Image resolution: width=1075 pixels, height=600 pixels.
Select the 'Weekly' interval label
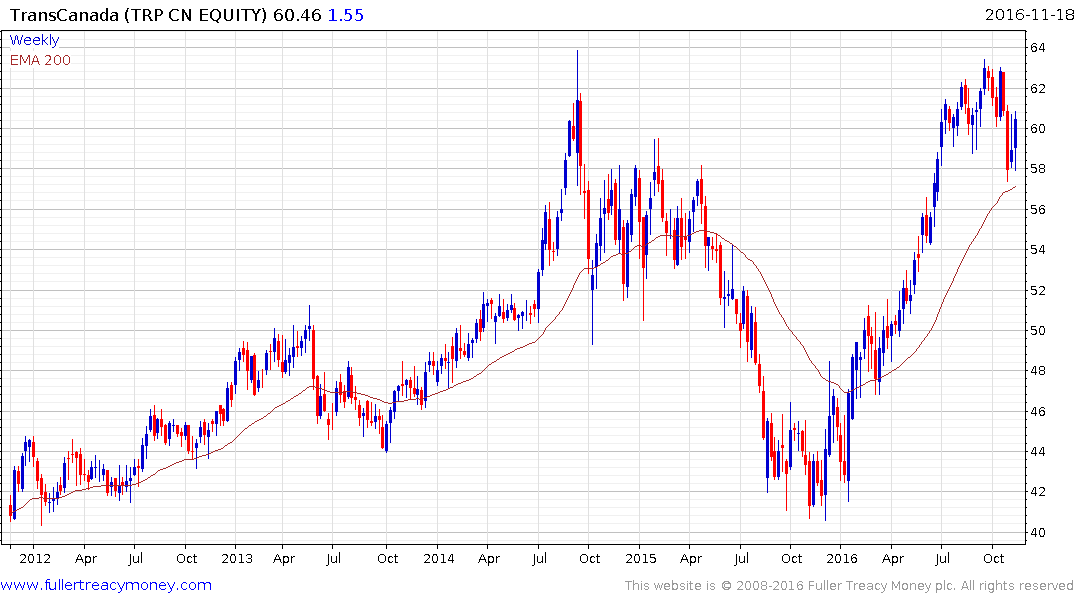pyautogui.click(x=34, y=40)
